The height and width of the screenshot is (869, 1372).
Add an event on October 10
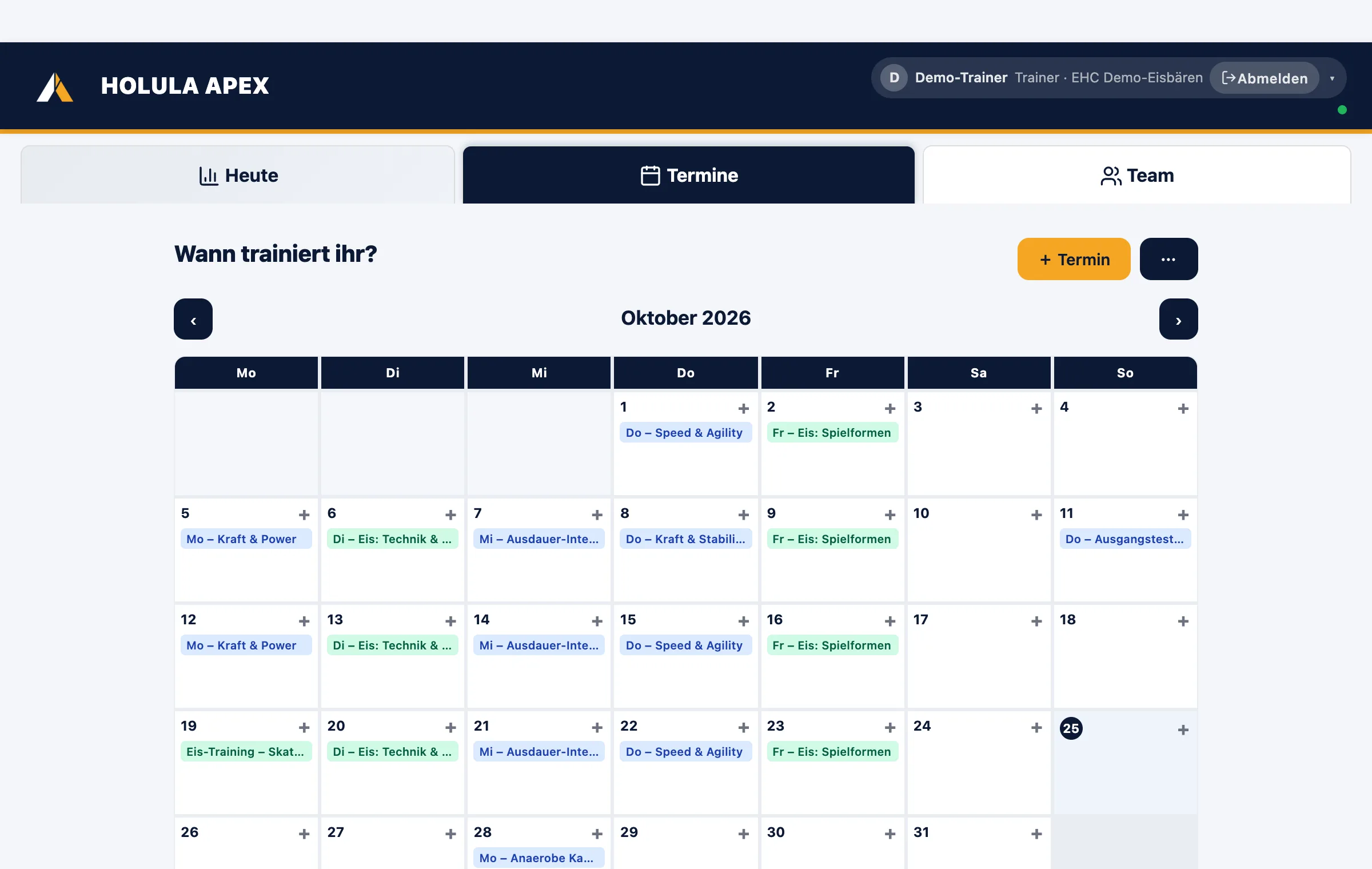(1036, 515)
